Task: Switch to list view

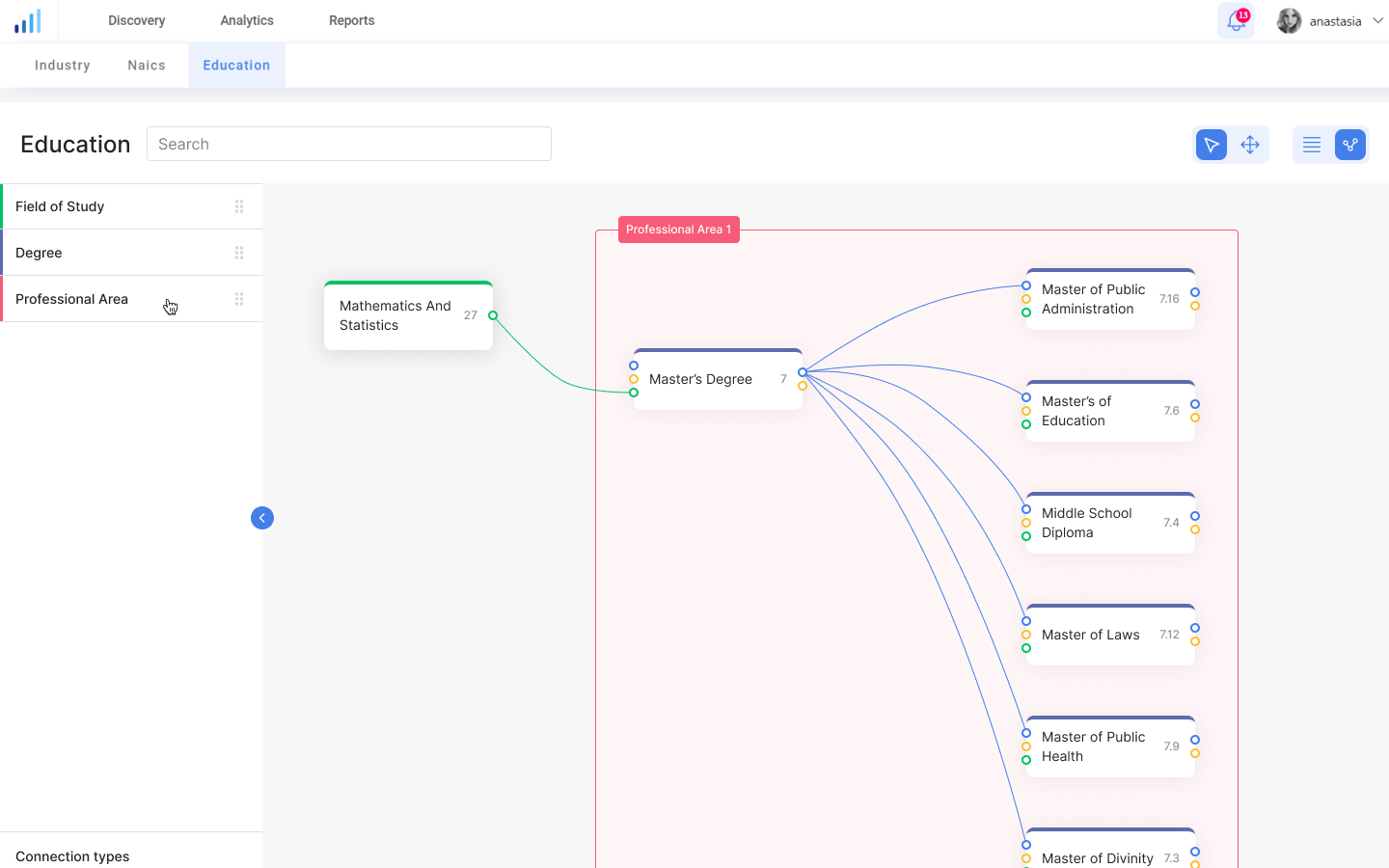Action: pyautogui.click(x=1312, y=145)
